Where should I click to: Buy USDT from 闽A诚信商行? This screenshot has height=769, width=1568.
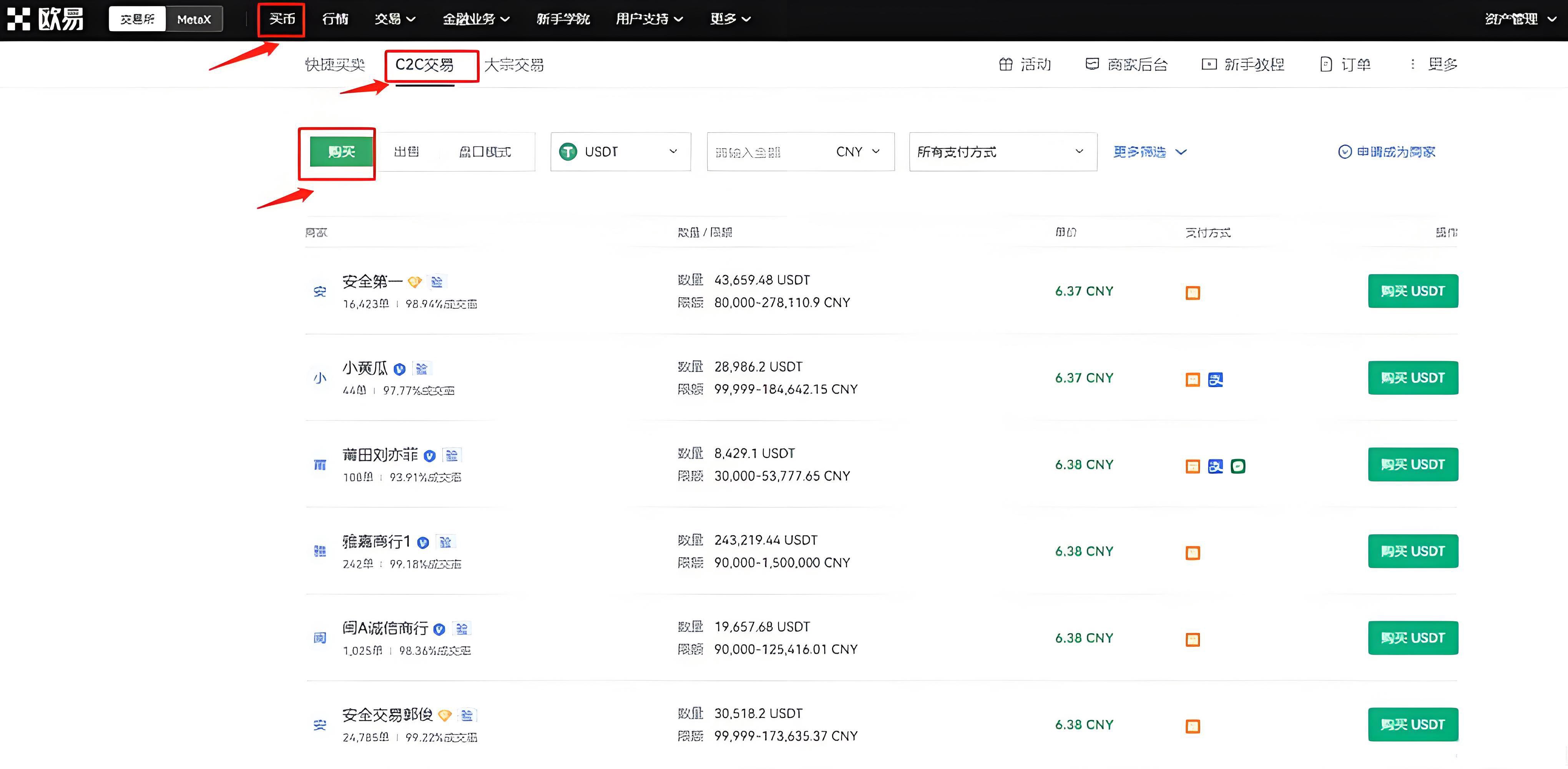[1413, 638]
